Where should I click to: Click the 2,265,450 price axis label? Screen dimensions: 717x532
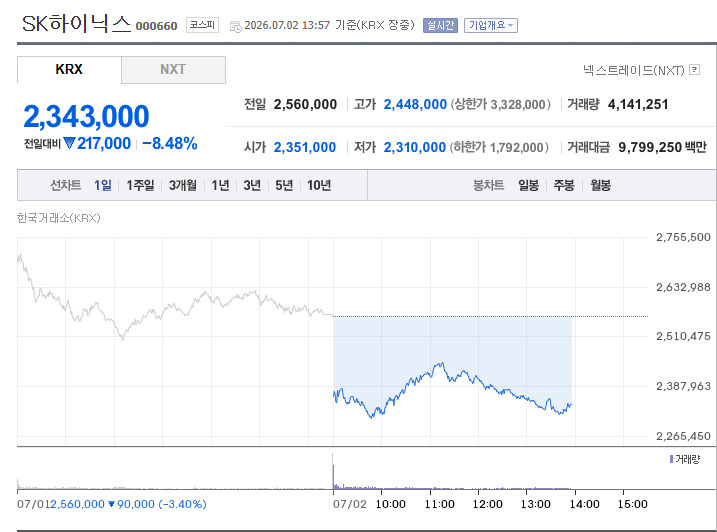tap(683, 436)
